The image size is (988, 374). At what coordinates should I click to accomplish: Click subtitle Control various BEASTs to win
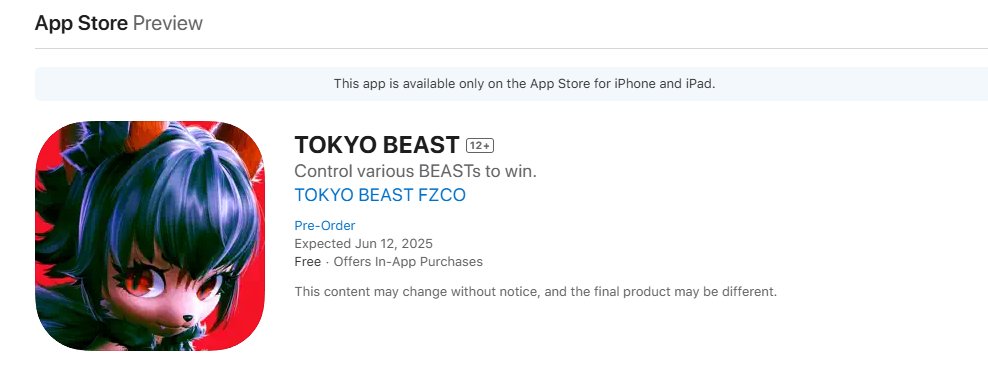415,171
